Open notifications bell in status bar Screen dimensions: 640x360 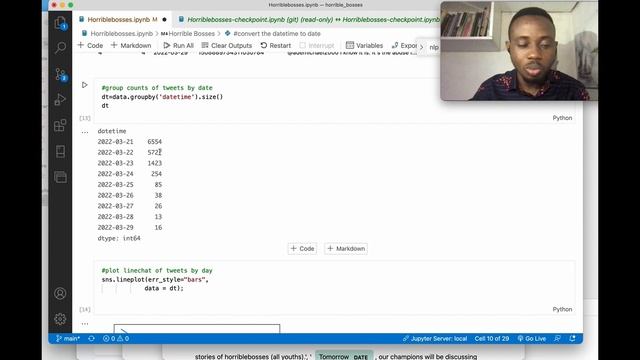pos(572,338)
